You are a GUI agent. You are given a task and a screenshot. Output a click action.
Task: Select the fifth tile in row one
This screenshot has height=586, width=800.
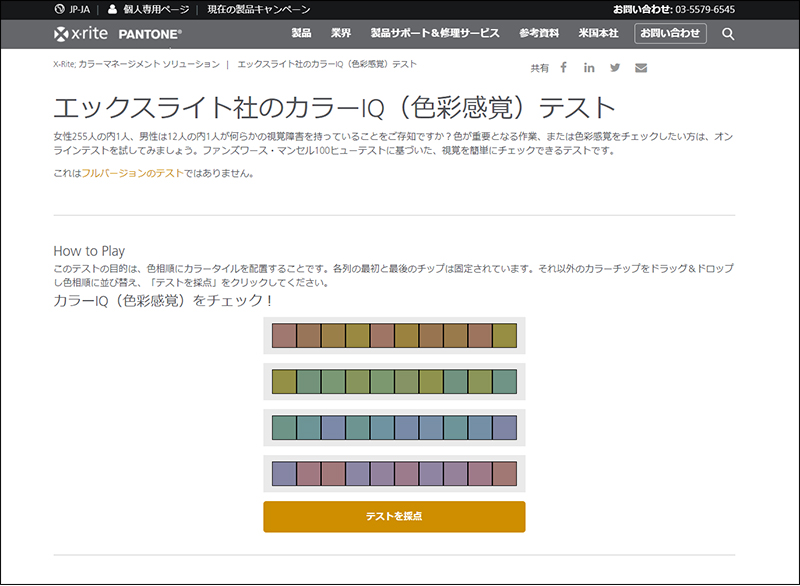click(382, 336)
